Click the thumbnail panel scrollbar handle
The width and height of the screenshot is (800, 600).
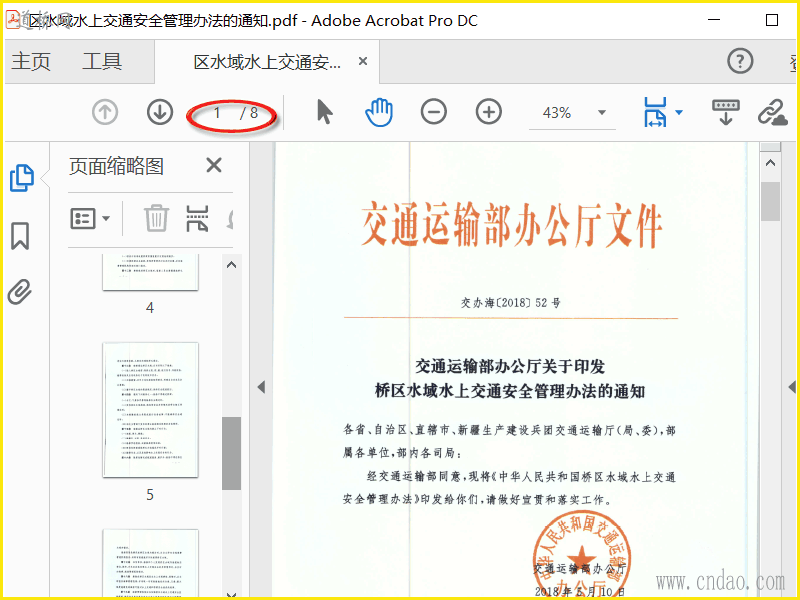[x=231, y=454]
